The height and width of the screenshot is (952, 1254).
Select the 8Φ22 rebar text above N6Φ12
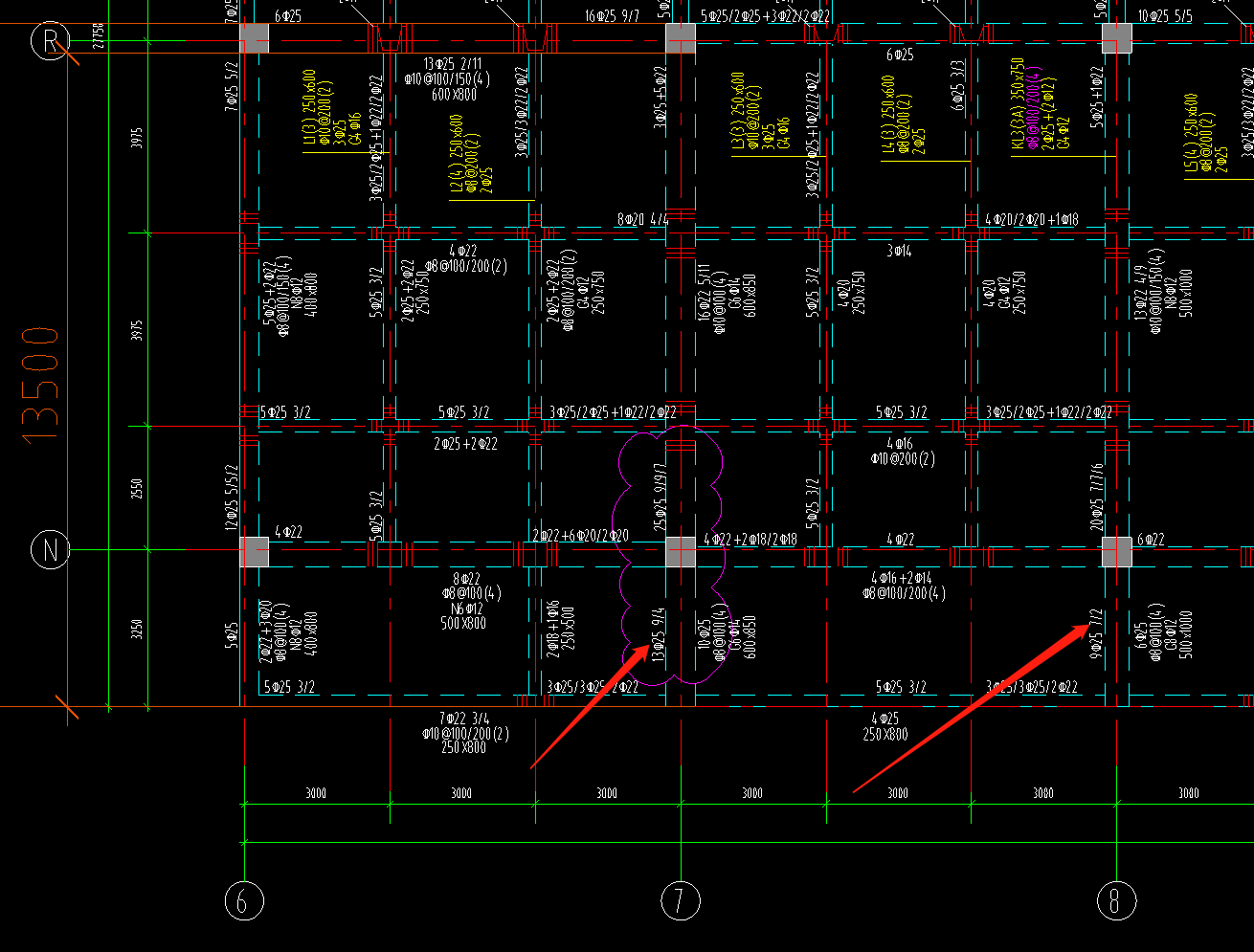[466, 579]
